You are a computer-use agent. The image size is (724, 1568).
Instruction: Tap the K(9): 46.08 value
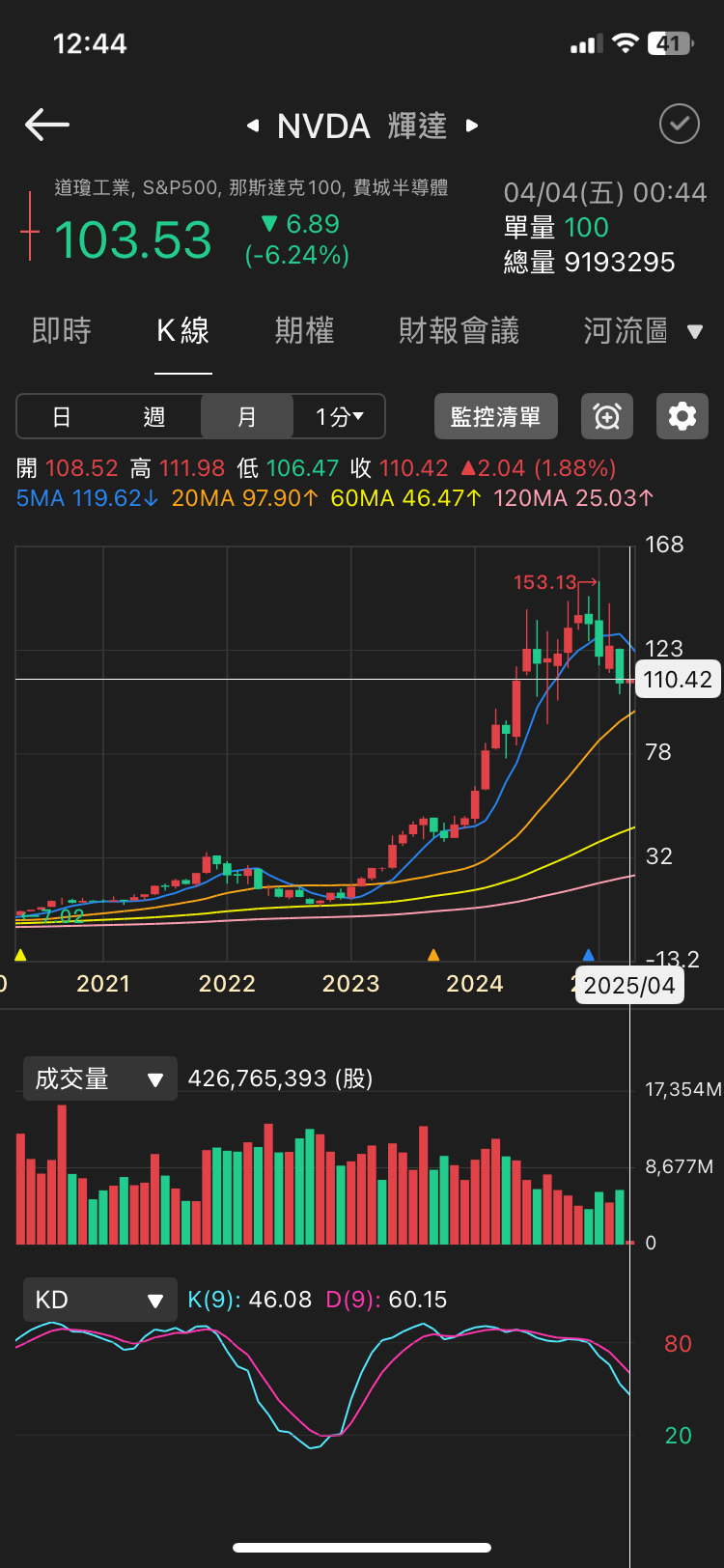pos(250,1300)
